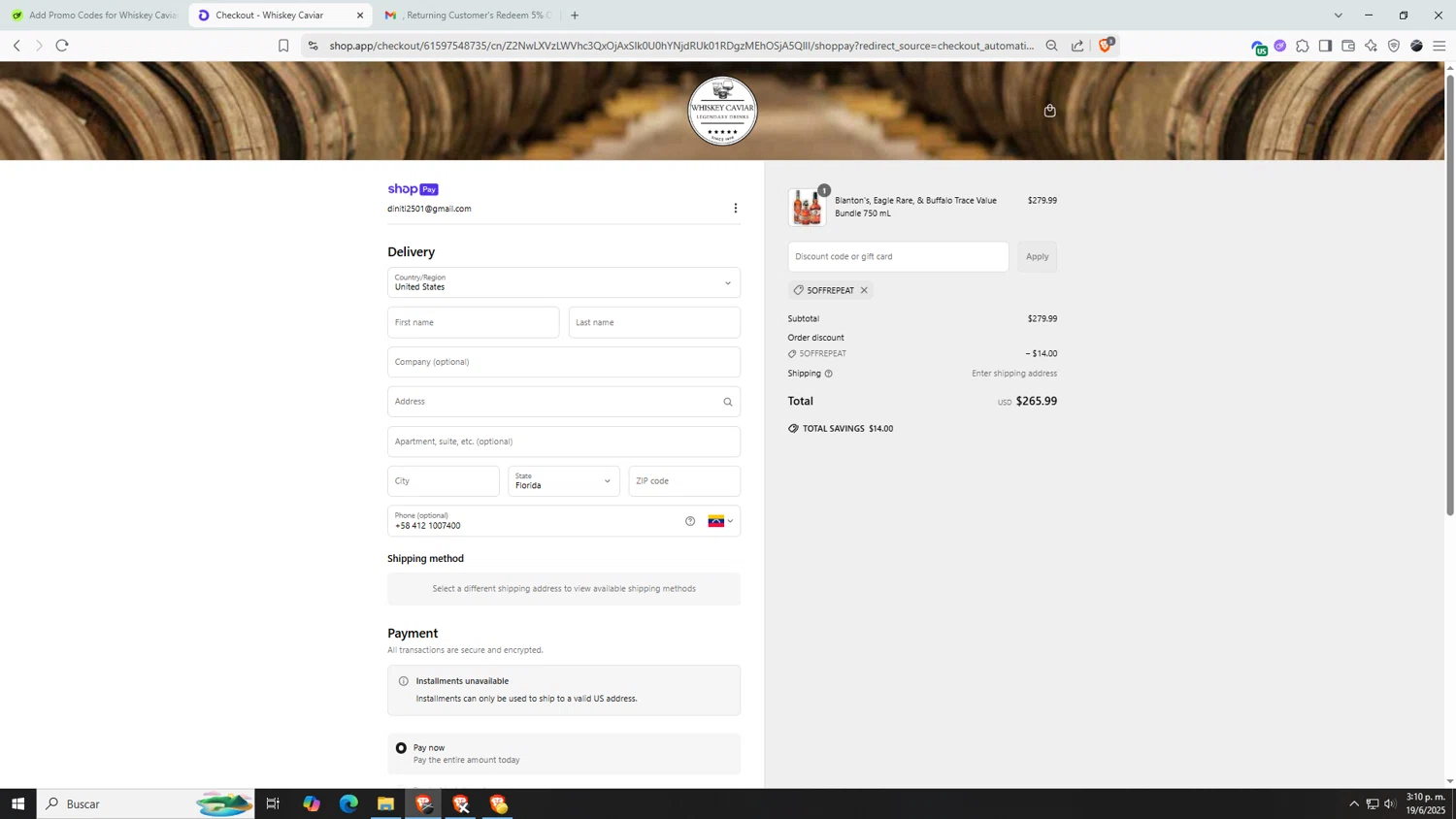Click the bourbon bundle product thumbnail
Viewport: 1456px width, 819px height.
(807, 208)
